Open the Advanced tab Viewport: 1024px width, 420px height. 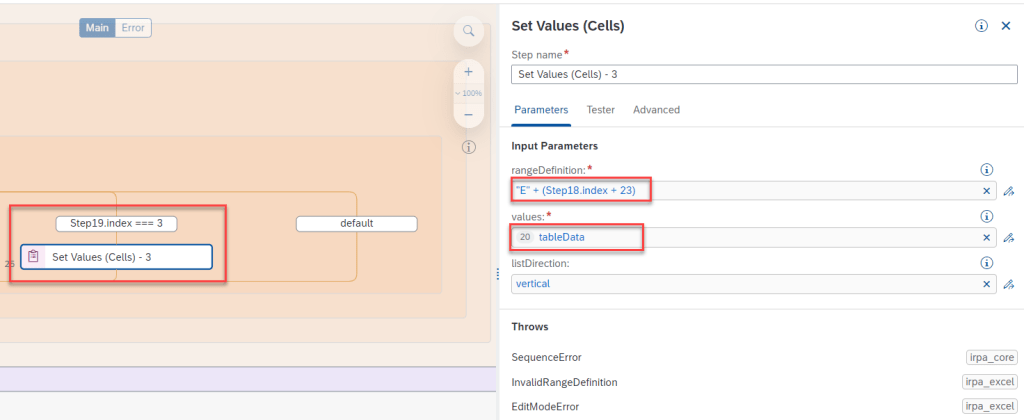pyautogui.click(x=656, y=110)
